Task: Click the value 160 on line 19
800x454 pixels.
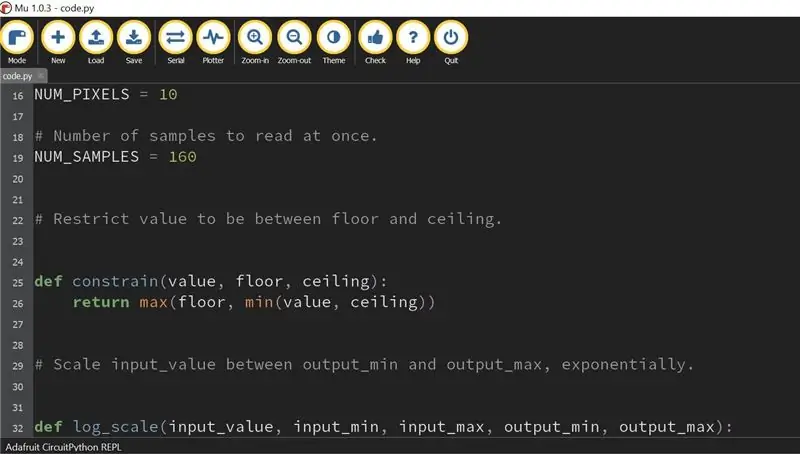Action: coord(182,157)
